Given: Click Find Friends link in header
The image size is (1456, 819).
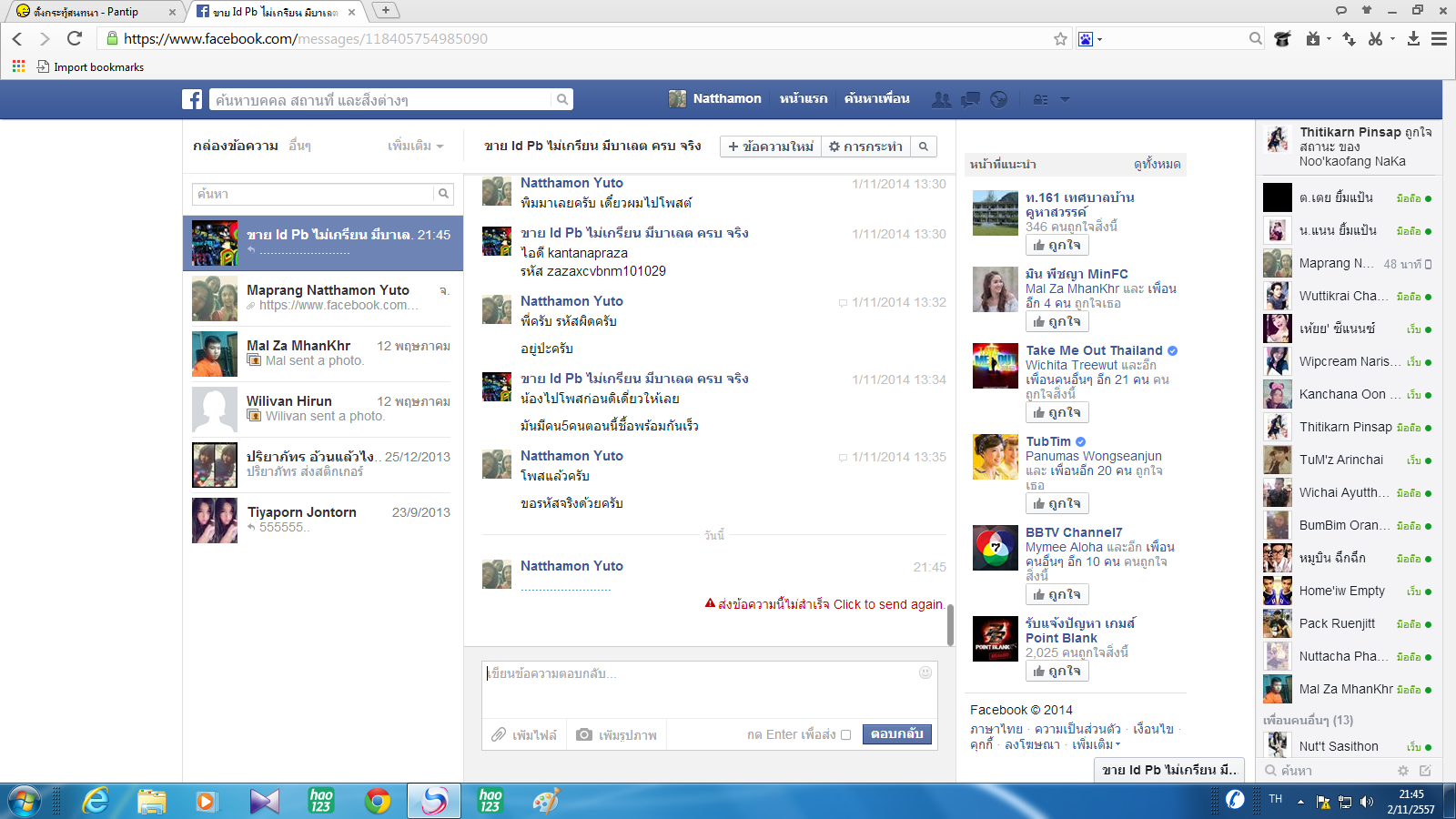Looking at the screenshot, I should click(x=876, y=98).
